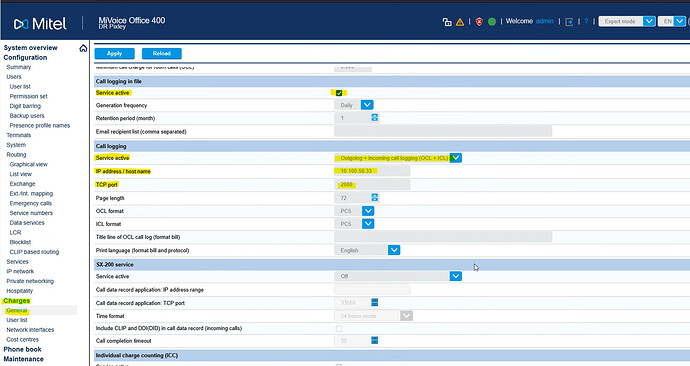Viewport: 690px width, 366px height.
Task: Open the Expert mode dropdown
Action: (627, 21)
